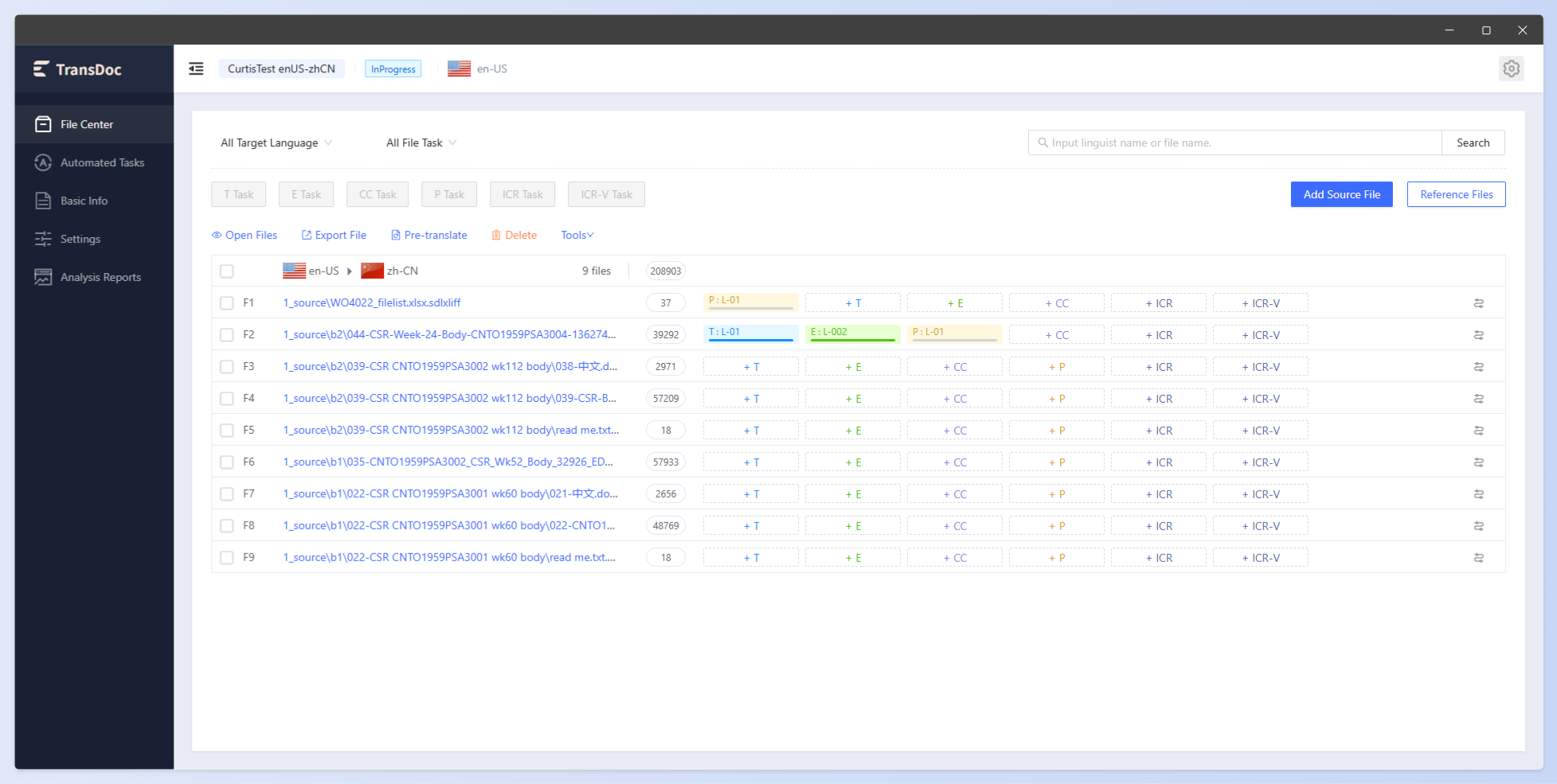Click the swap icon on row F9
The width and height of the screenshot is (1557, 784).
1479,558
